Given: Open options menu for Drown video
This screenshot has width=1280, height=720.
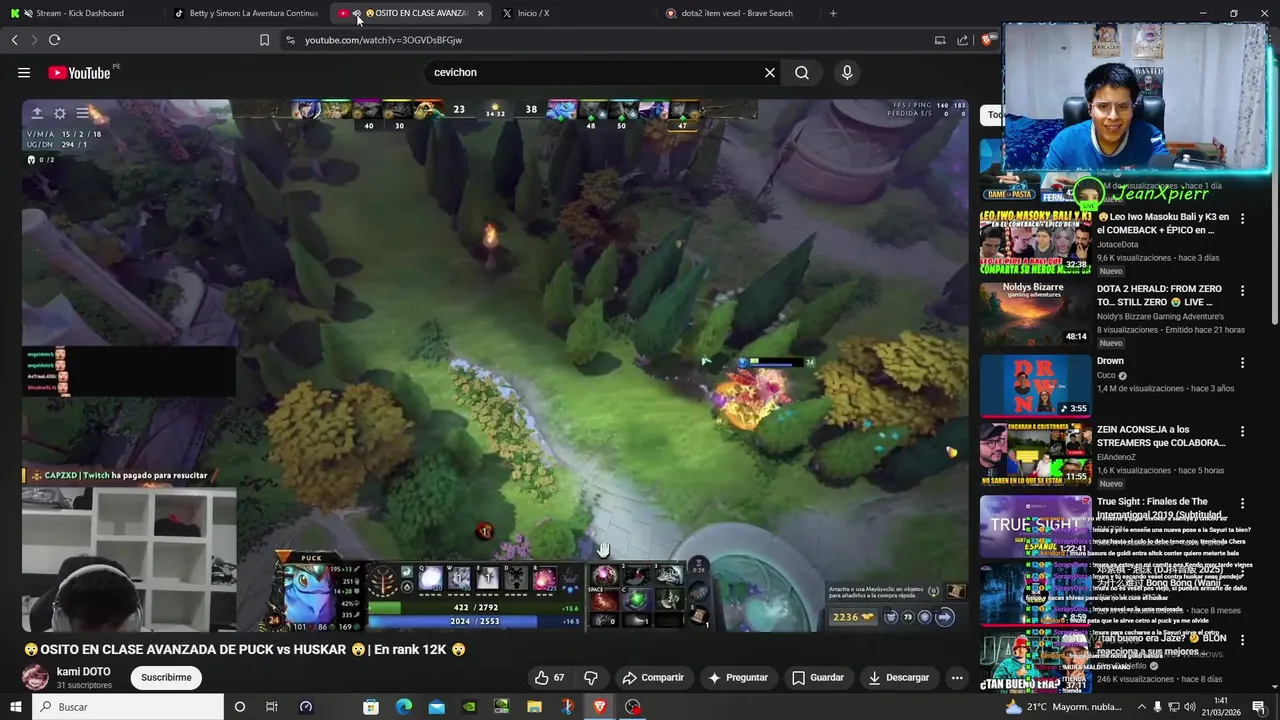Looking at the screenshot, I should [1243, 362].
